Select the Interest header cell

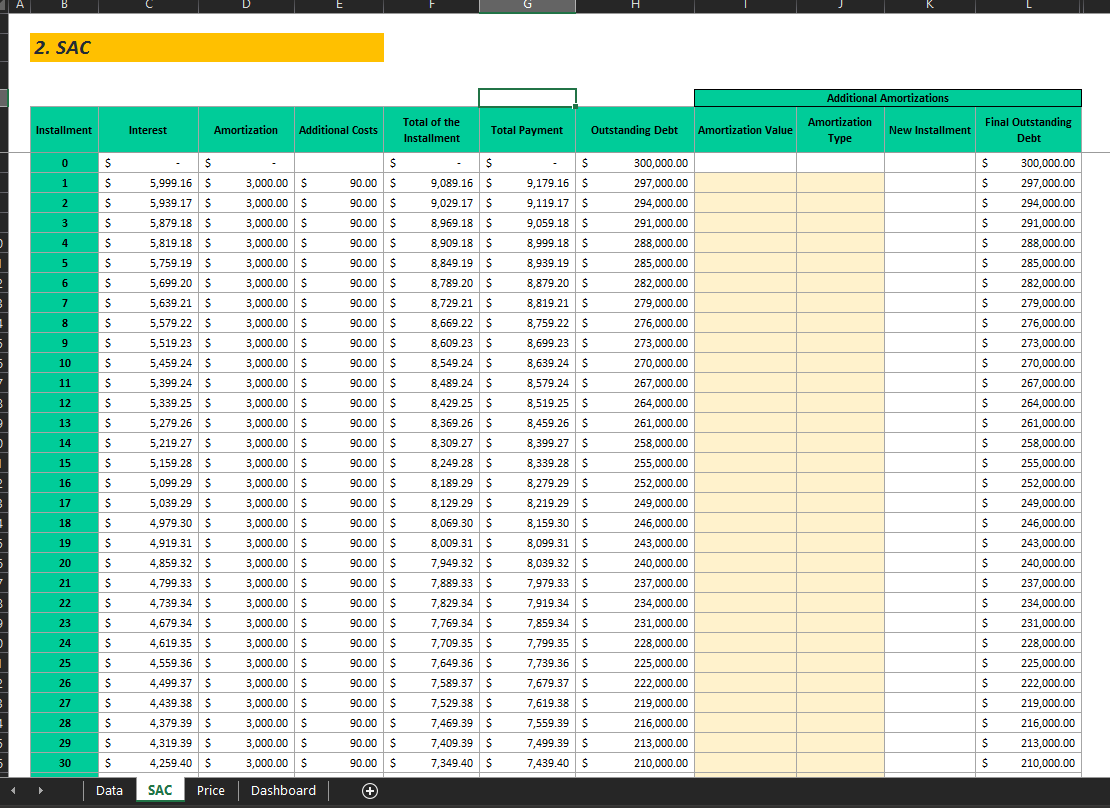[149, 130]
